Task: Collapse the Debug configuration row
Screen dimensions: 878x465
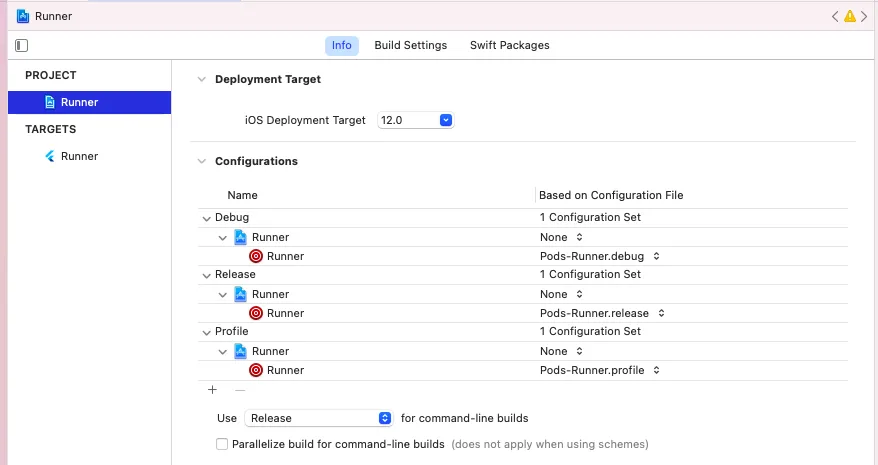Action: pyautogui.click(x=205, y=217)
